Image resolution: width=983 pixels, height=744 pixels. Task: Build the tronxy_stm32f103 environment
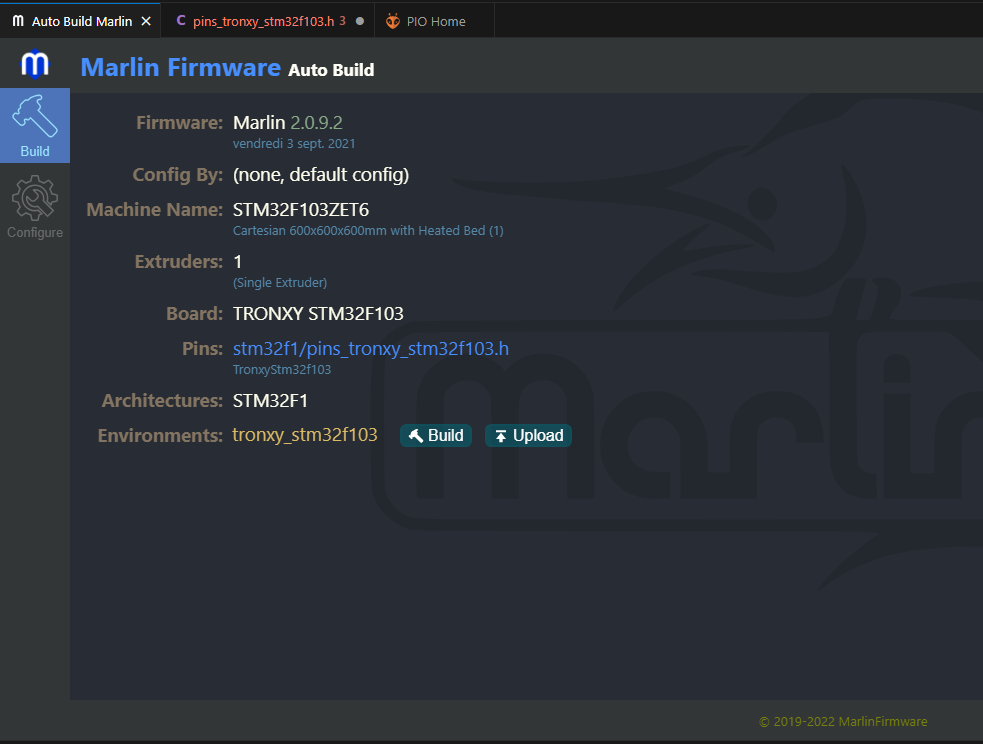click(436, 436)
